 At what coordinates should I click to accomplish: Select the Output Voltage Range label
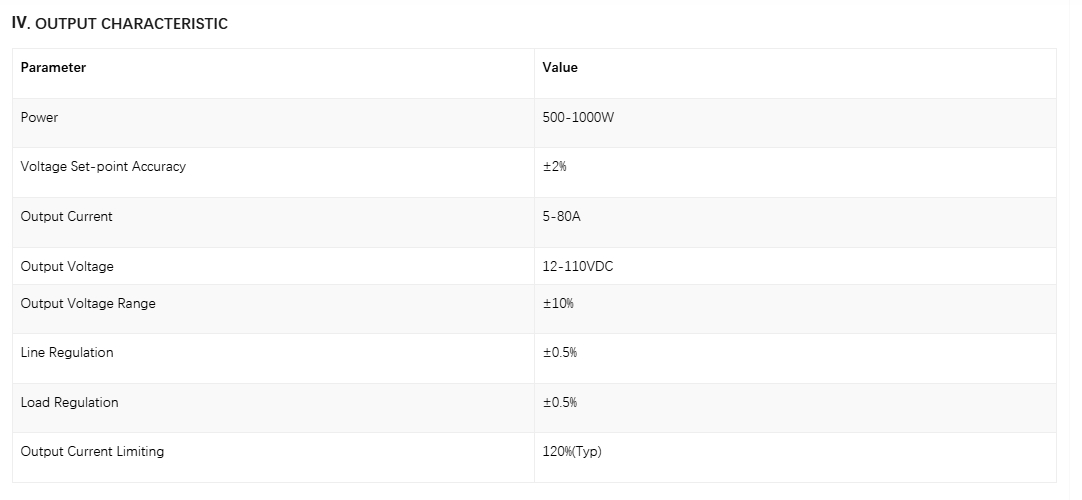[88, 303]
